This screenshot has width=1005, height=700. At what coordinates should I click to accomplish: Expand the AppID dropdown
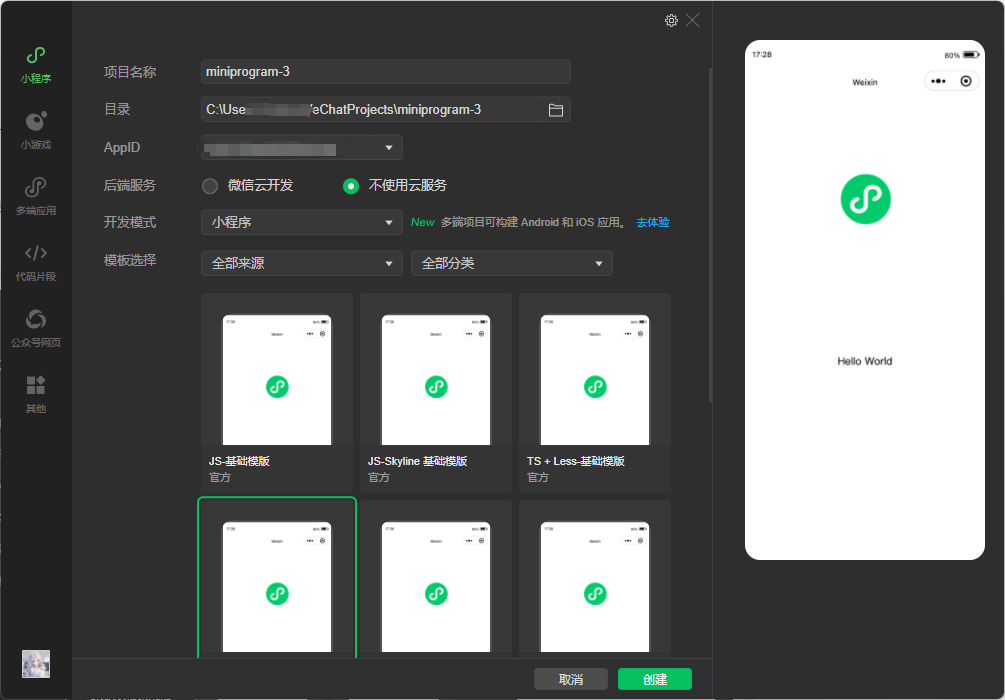click(302, 147)
